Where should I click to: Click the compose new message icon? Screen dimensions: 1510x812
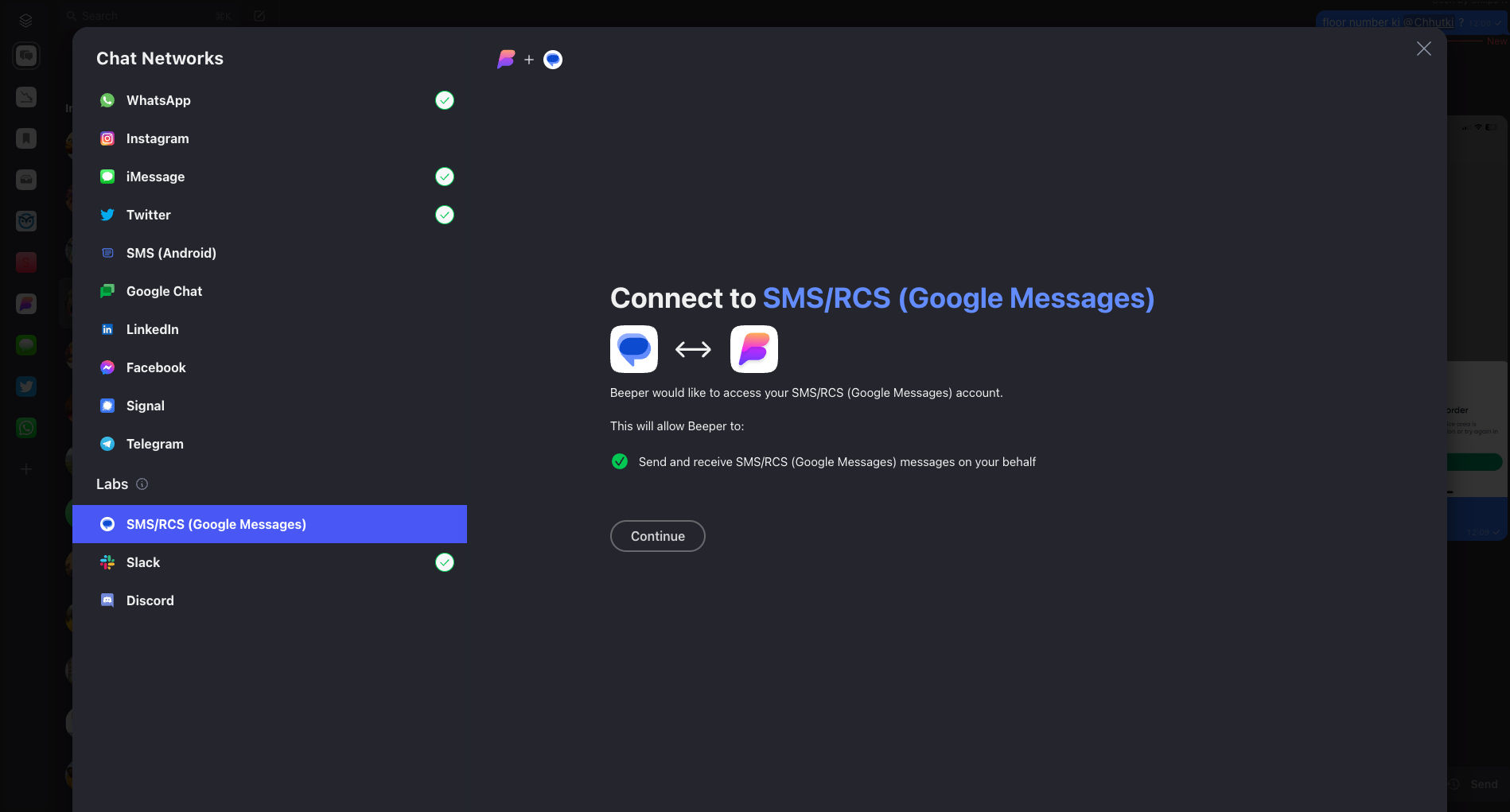259,16
